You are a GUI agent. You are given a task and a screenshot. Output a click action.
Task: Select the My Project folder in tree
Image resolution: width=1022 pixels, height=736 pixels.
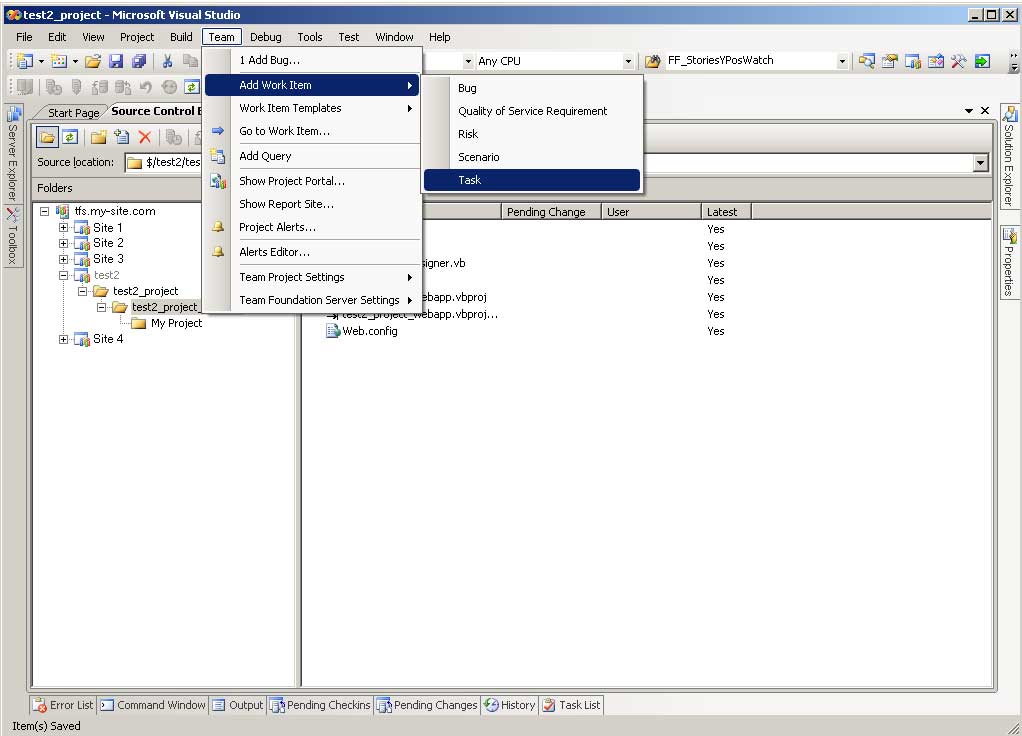176,323
